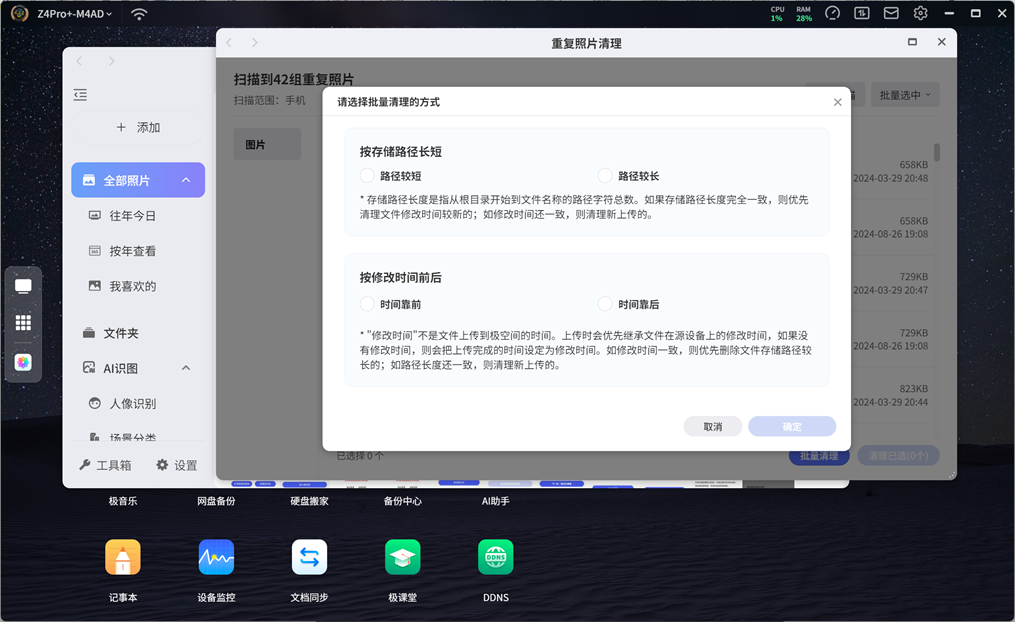The image size is (1015, 622).
Task: Collapse the AI识图 section chevron
Action: [x=186, y=368]
